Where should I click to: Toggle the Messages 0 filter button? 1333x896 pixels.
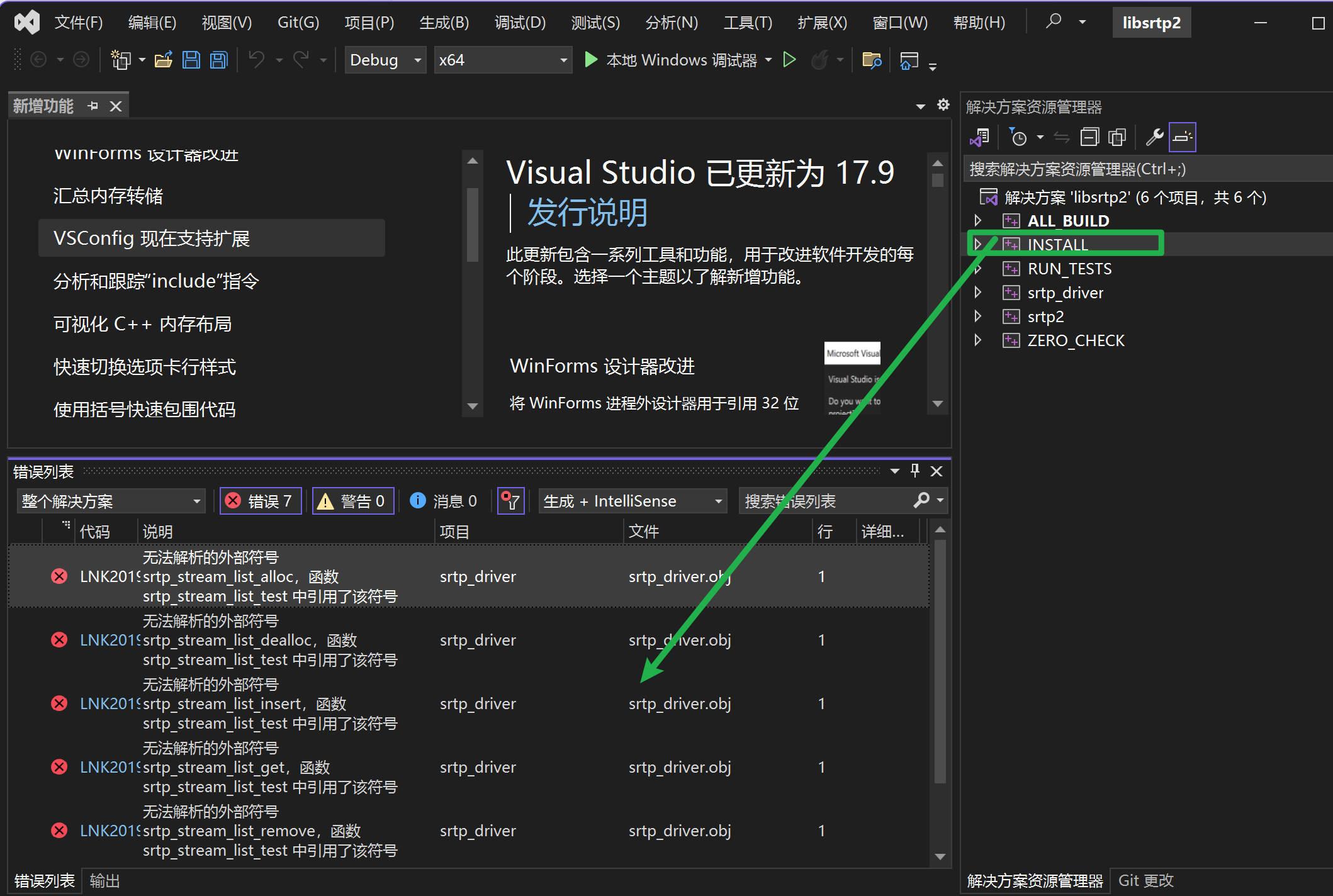click(444, 501)
